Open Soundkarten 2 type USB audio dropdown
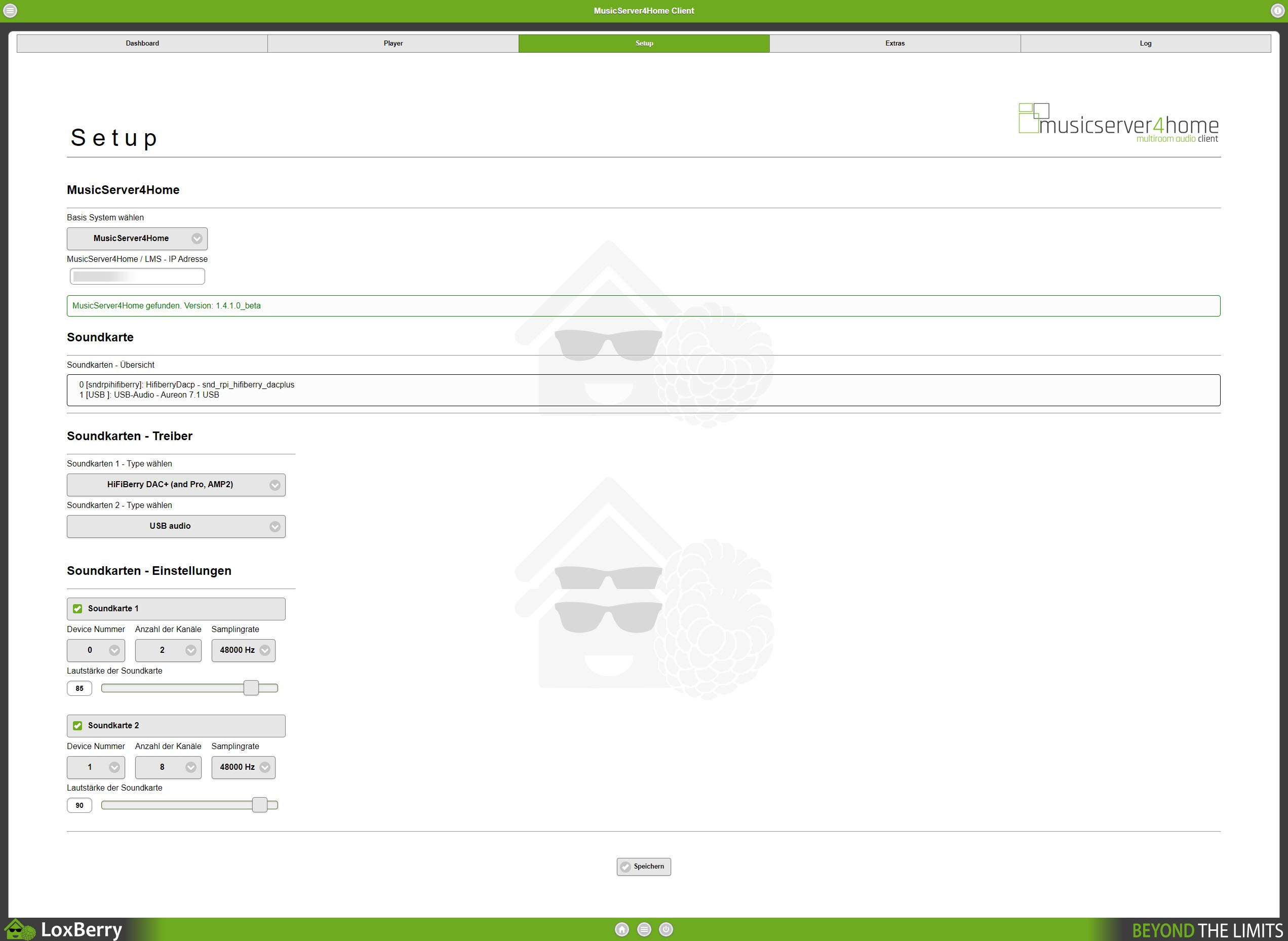Viewport: 1288px width, 941px height. tap(176, 526)
